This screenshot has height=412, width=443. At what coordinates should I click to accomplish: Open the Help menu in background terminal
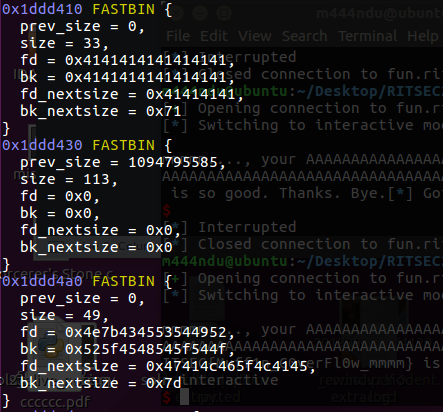(423, 36)
